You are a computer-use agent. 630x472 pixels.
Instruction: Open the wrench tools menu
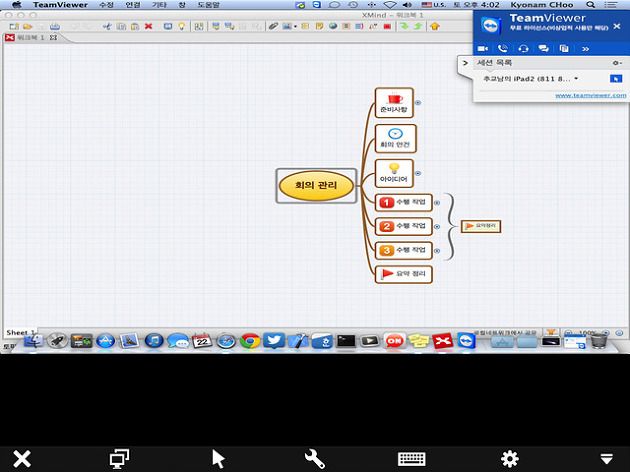(315, 459)
